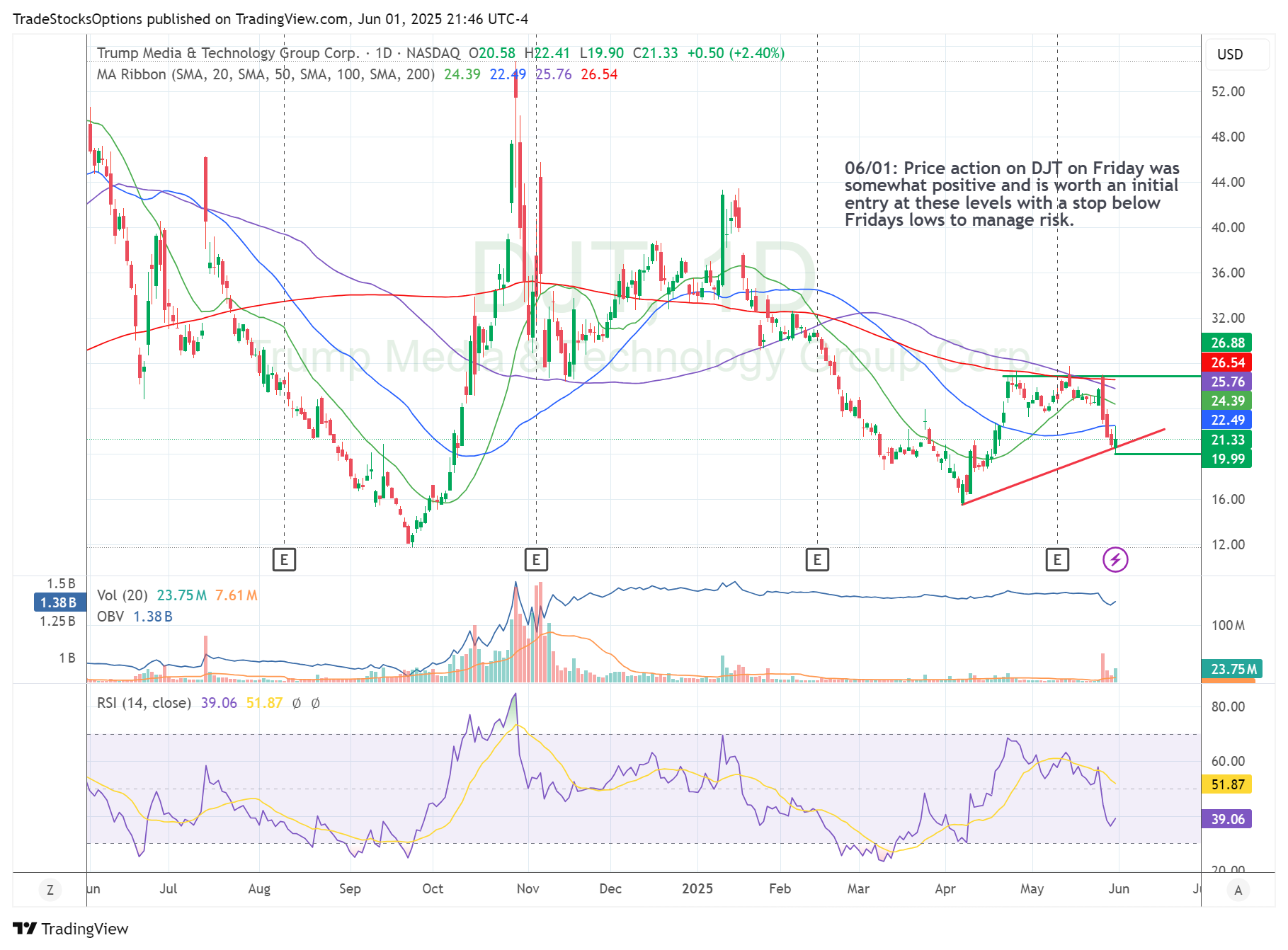Click the TradingView logo
The image size is (1288, 950).
71,929
